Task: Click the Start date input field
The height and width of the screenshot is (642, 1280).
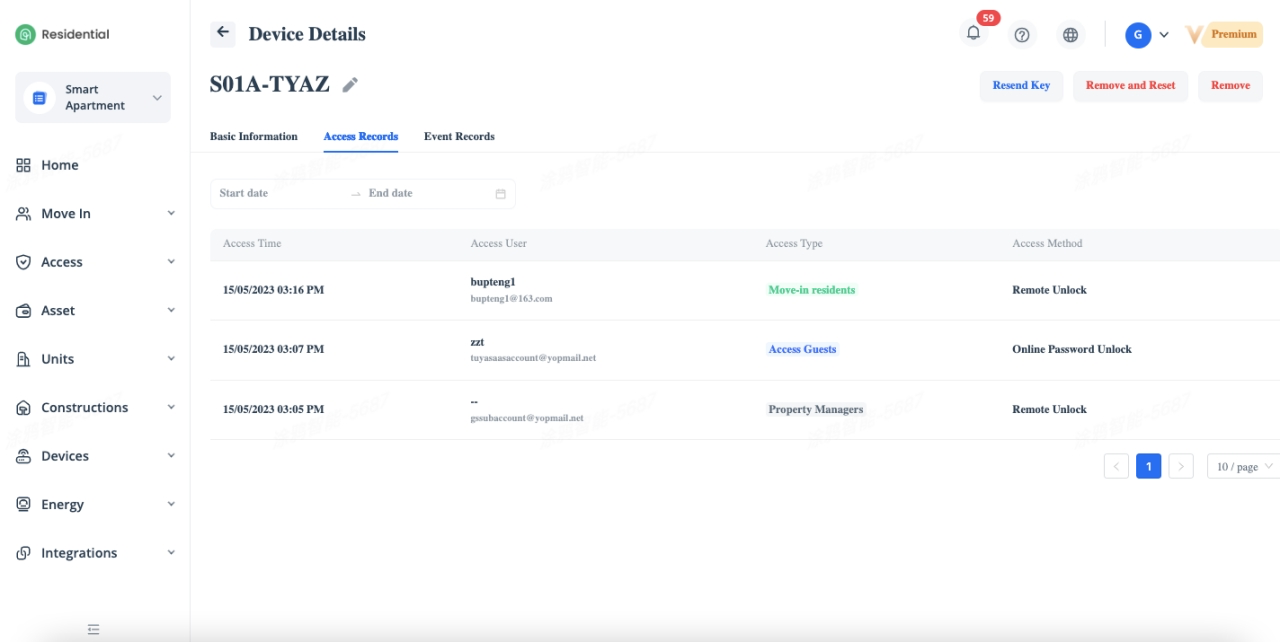Action: click(280, 194)
